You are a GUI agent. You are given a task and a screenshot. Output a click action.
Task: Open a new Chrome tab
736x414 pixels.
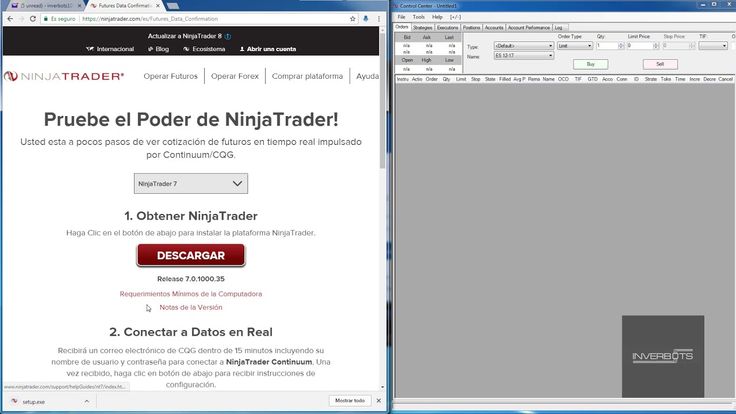[172, 6]
